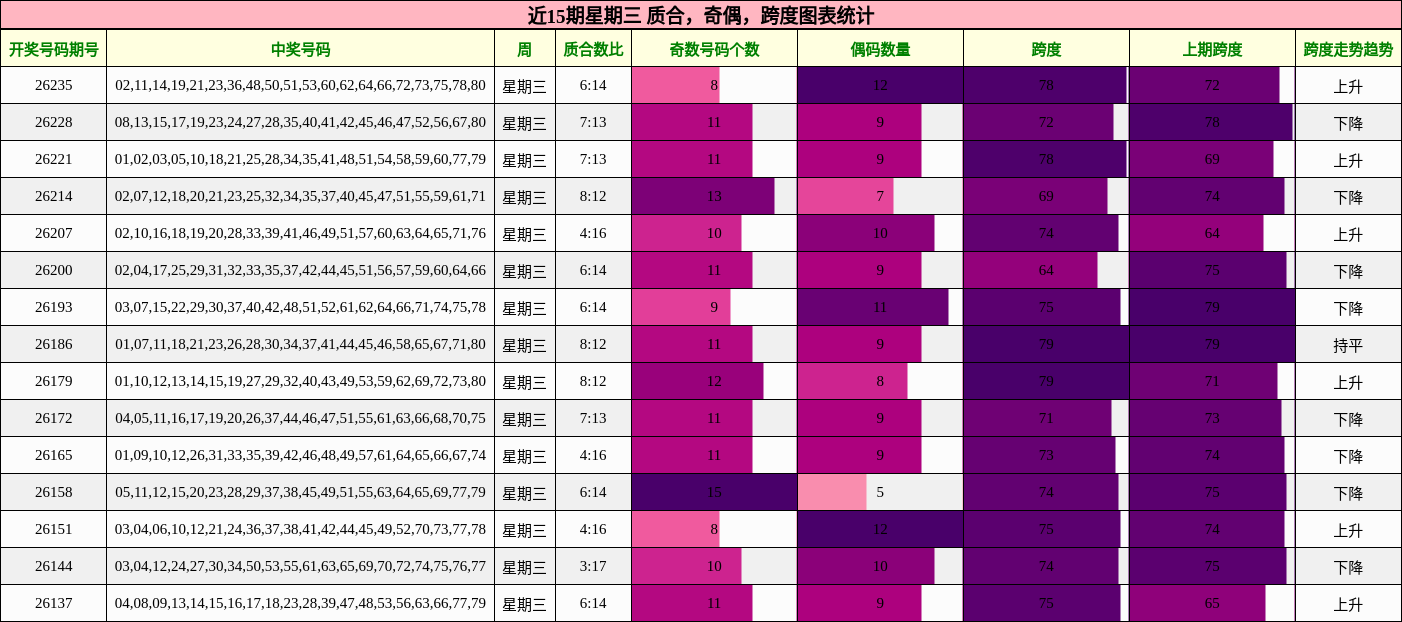This screenshot has width=1402, height=622.
Task: Click the 偶码数量 column header
Action: [x=880, y=48]
